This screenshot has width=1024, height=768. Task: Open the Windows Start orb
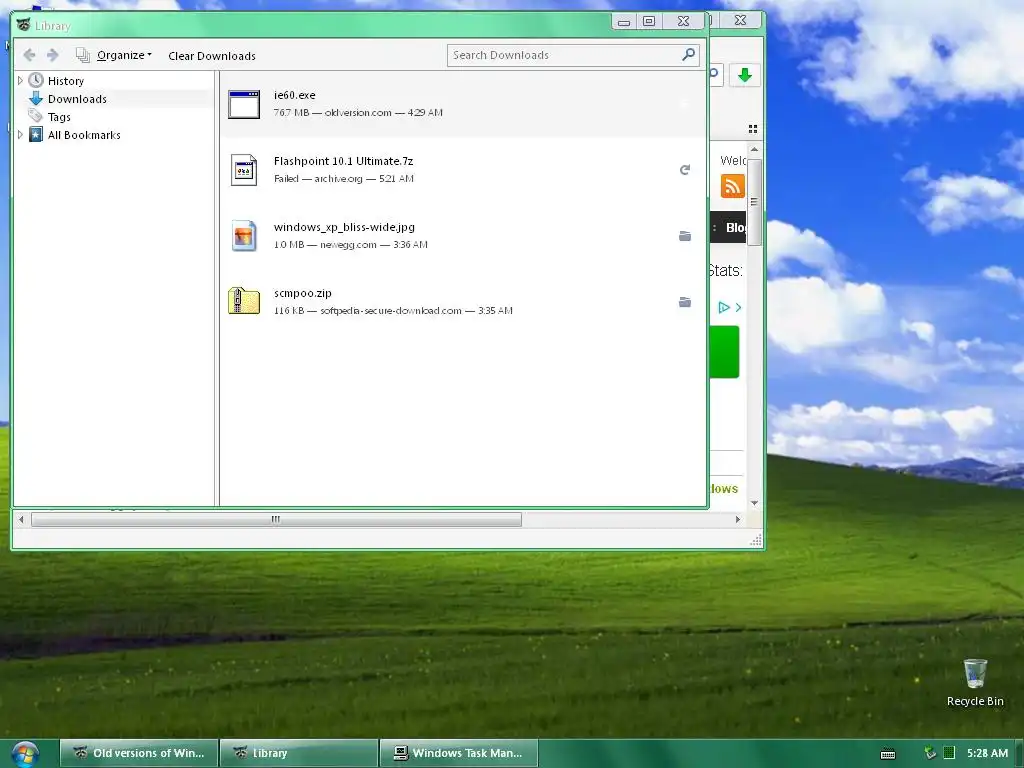[x=24, y=754]
